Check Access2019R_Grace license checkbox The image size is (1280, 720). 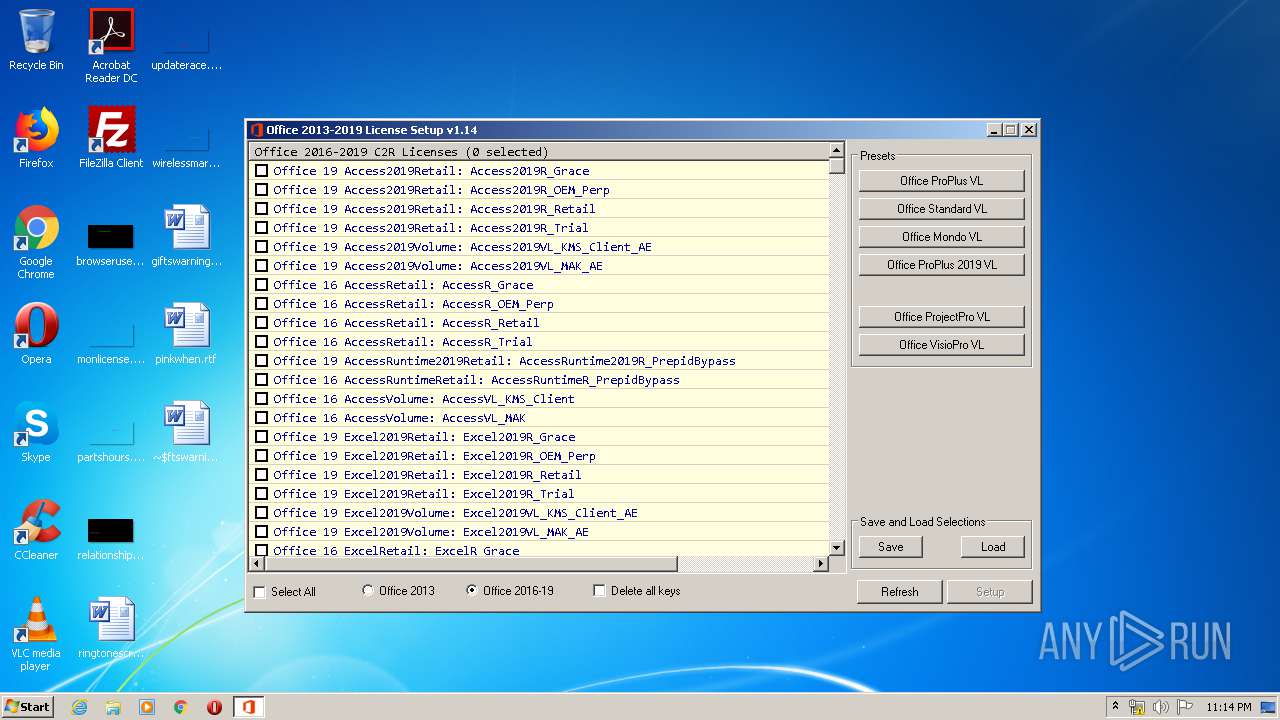click(261, 171)
